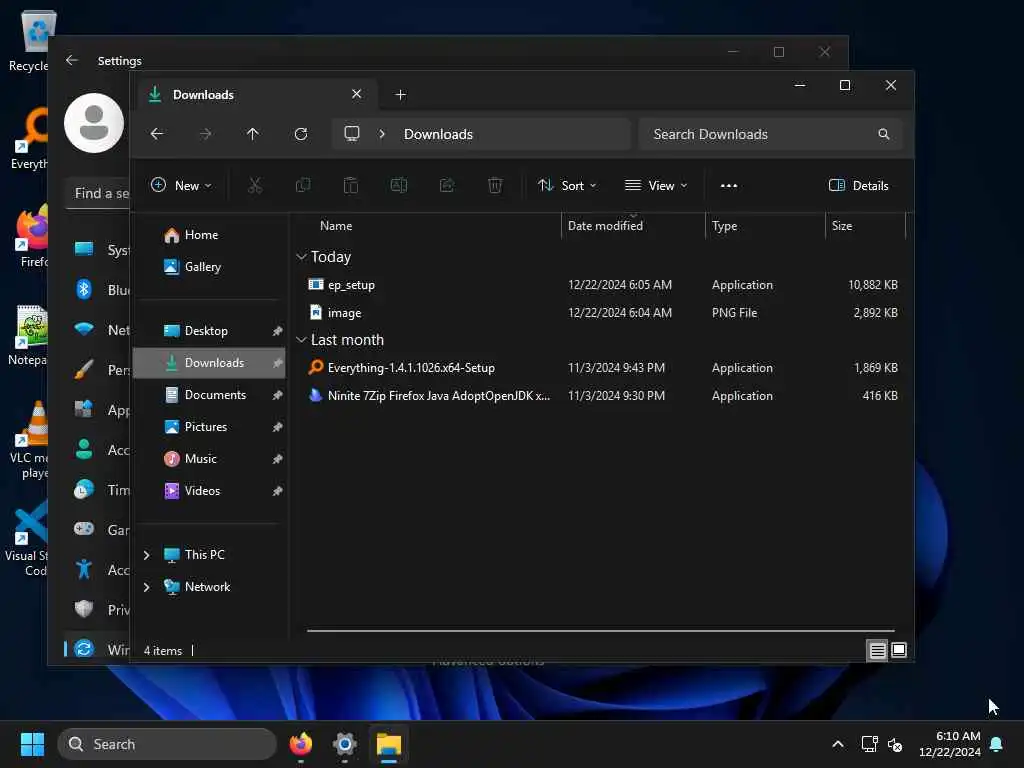The width and height of the screenshot is (1024, 768).
Task: Open the Sort dropdown menu
Action: click(x=567, y=185)
